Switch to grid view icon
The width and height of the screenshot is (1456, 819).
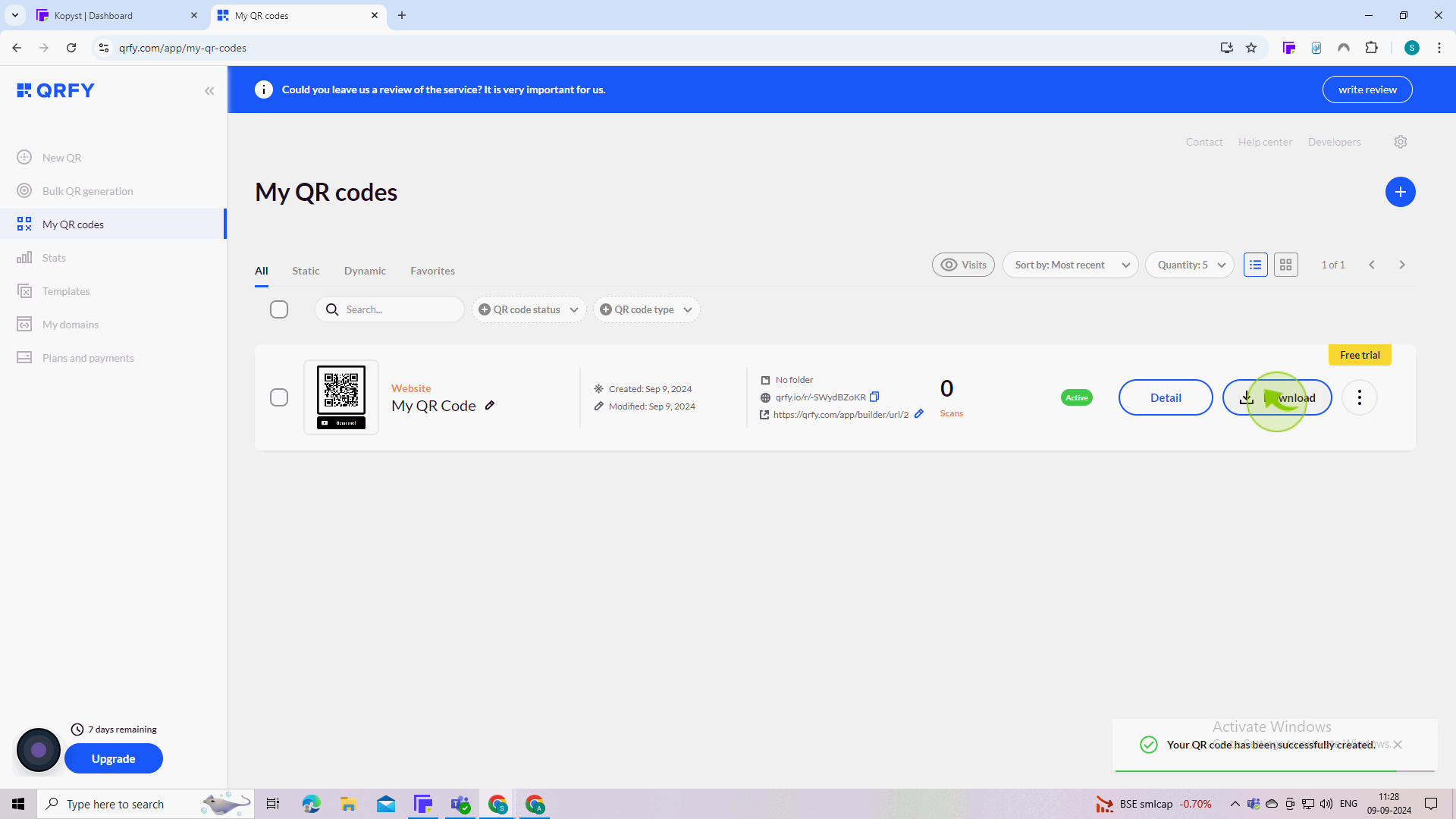1285,265
